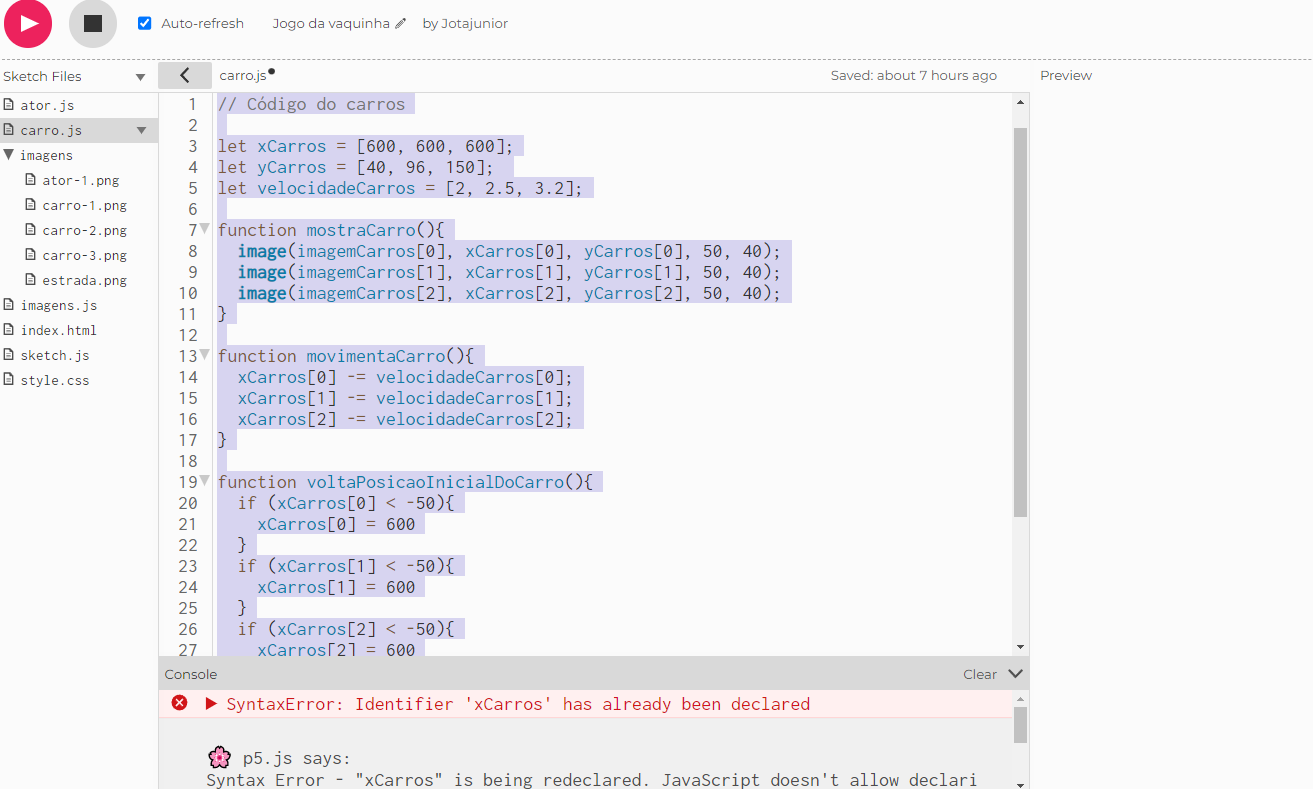1313x789 pixels.
Task: Open index.html in the sidebar
Action: coord(58,330)
